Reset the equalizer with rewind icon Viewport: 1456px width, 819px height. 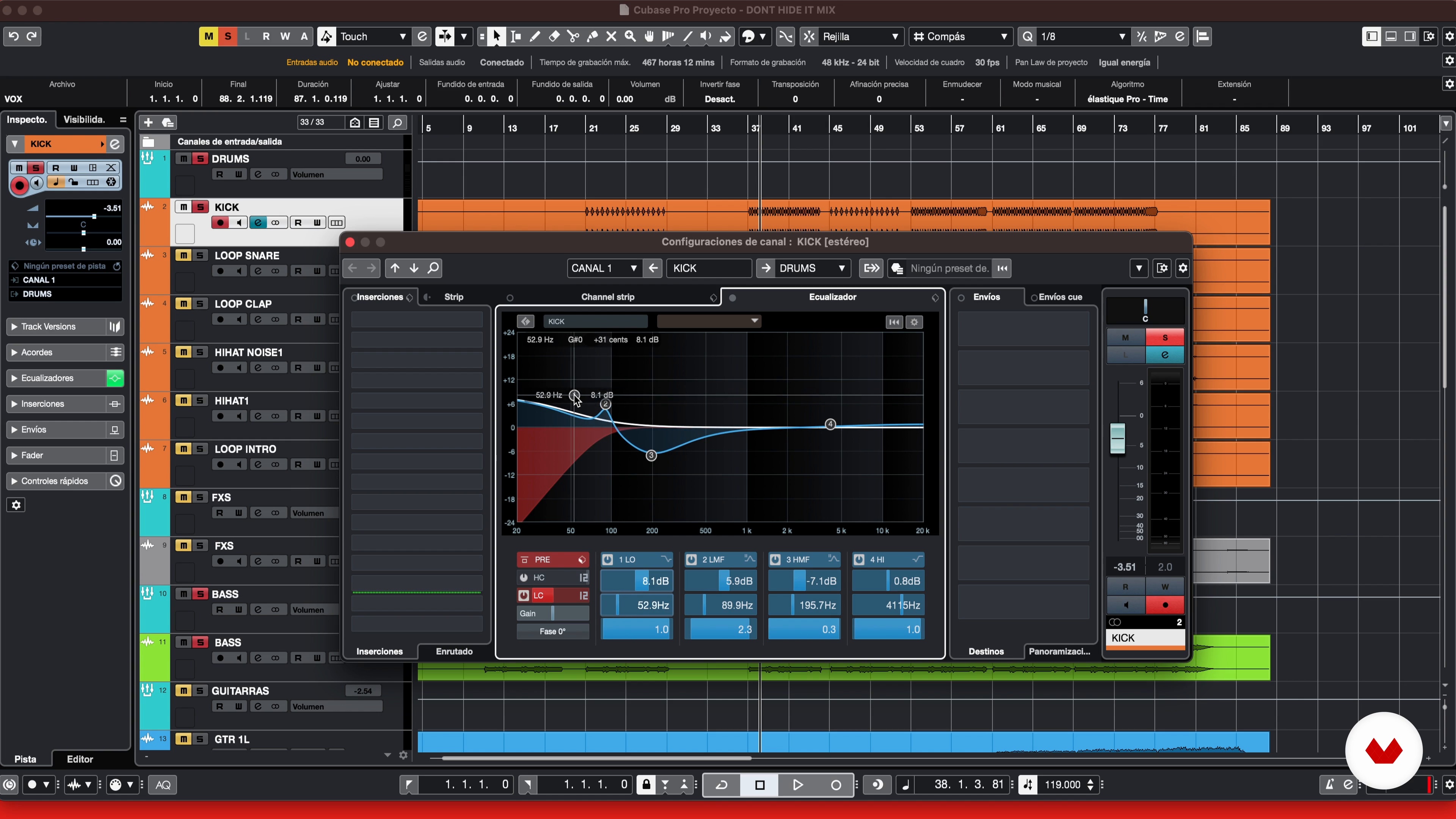[x=894, y=322]
